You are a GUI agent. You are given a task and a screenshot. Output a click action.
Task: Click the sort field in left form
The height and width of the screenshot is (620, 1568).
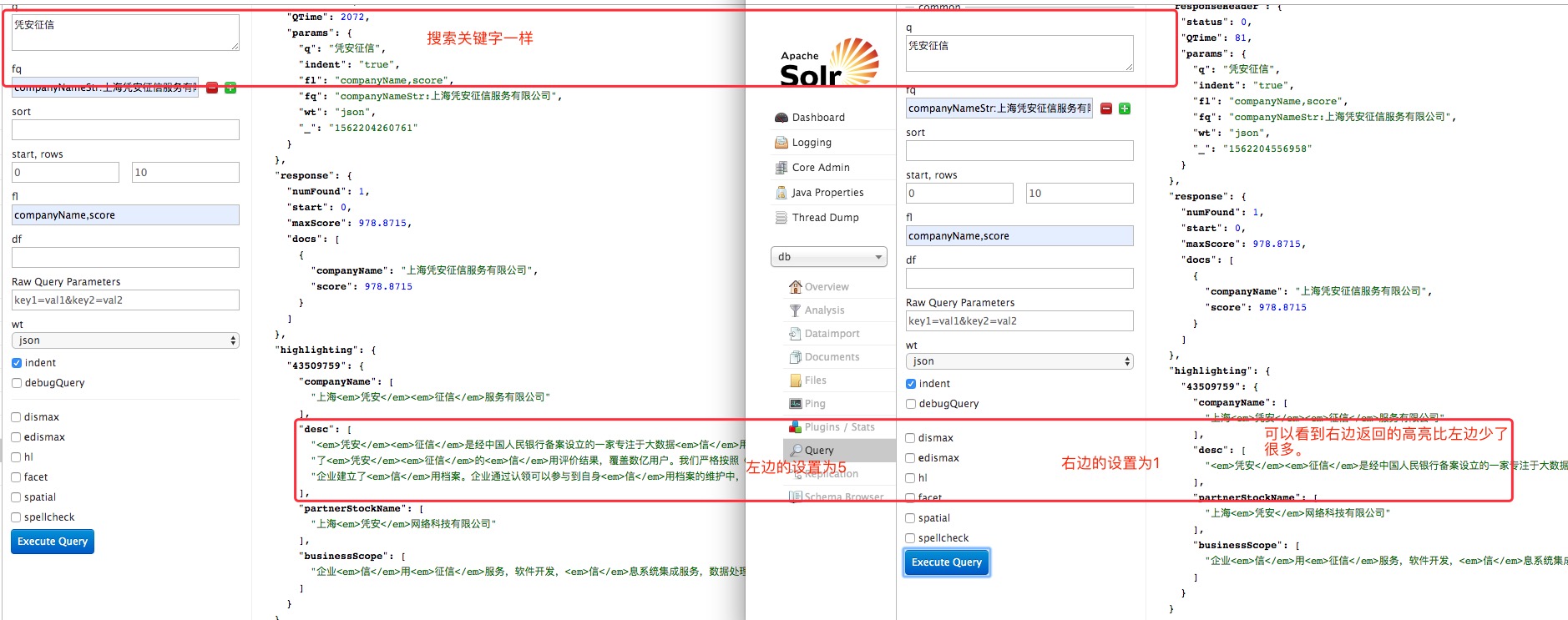pyautogui.click(x=125, y=129)
